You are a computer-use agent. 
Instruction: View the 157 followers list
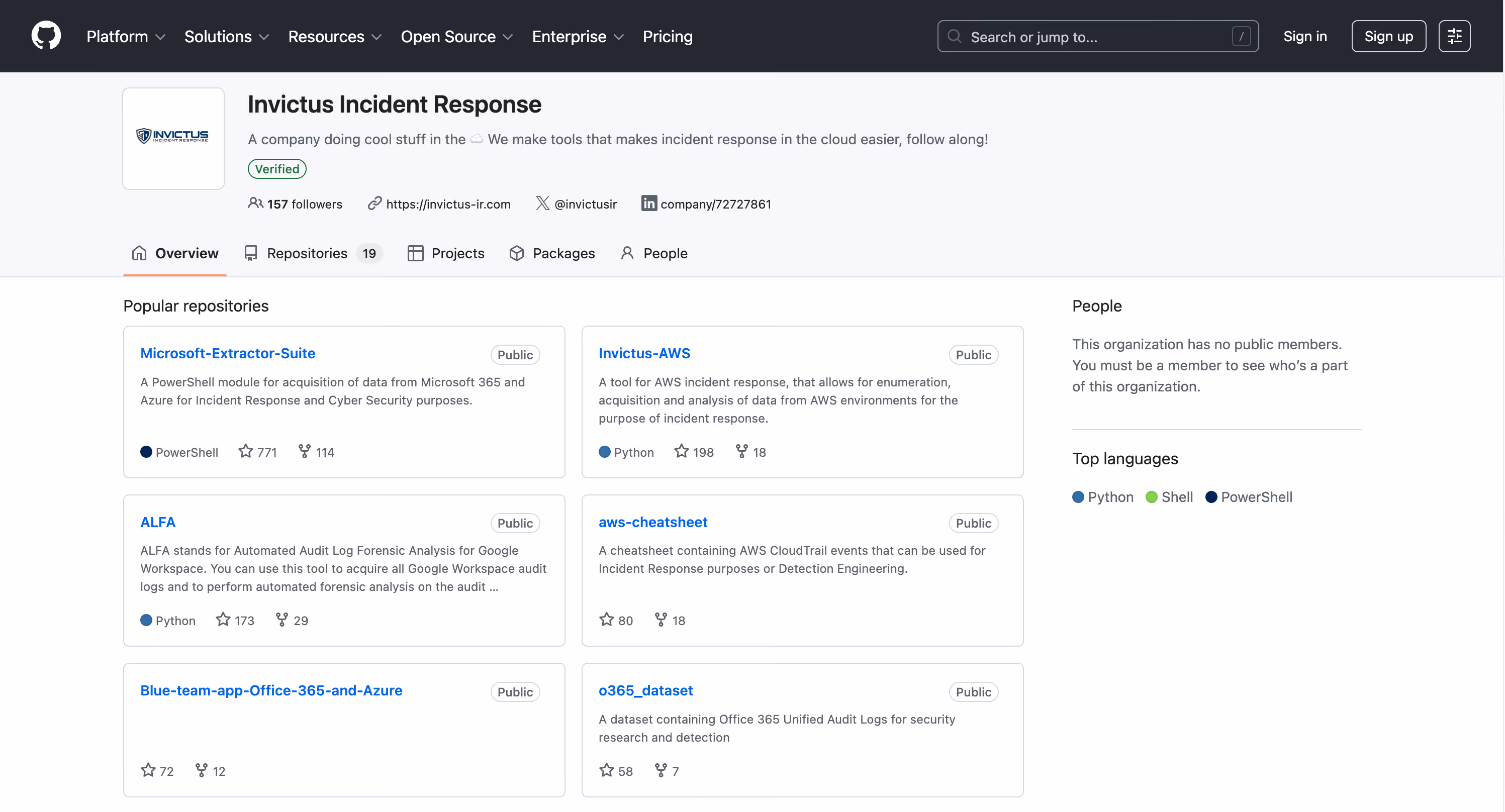295,204
